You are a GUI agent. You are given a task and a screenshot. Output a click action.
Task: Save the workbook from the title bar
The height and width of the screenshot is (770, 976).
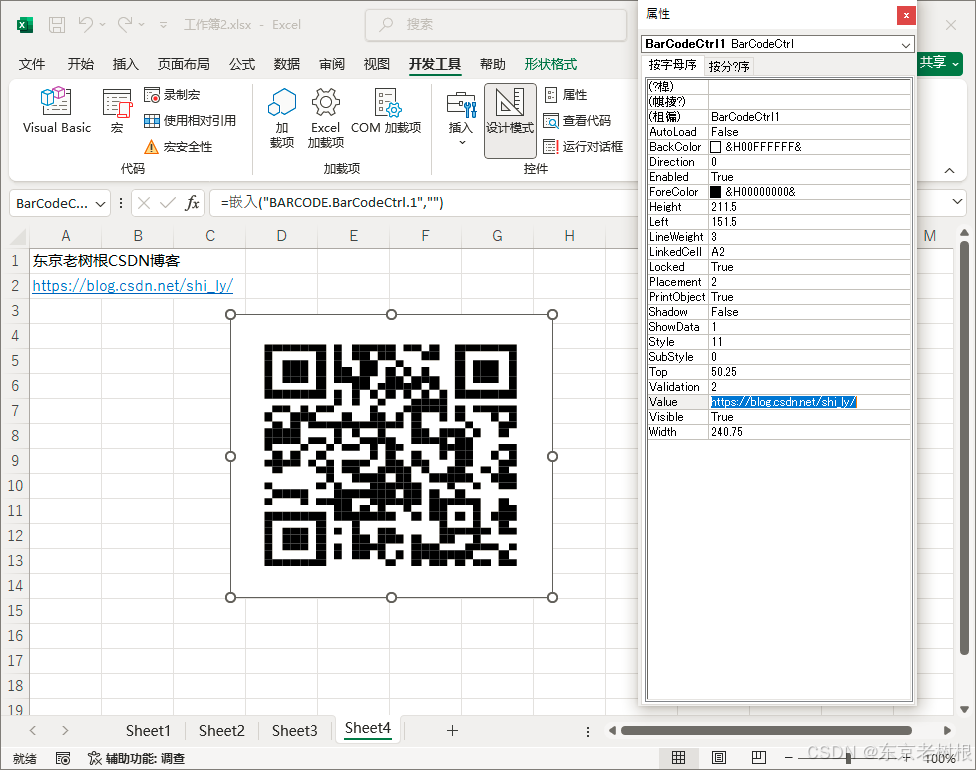(57, 25)
